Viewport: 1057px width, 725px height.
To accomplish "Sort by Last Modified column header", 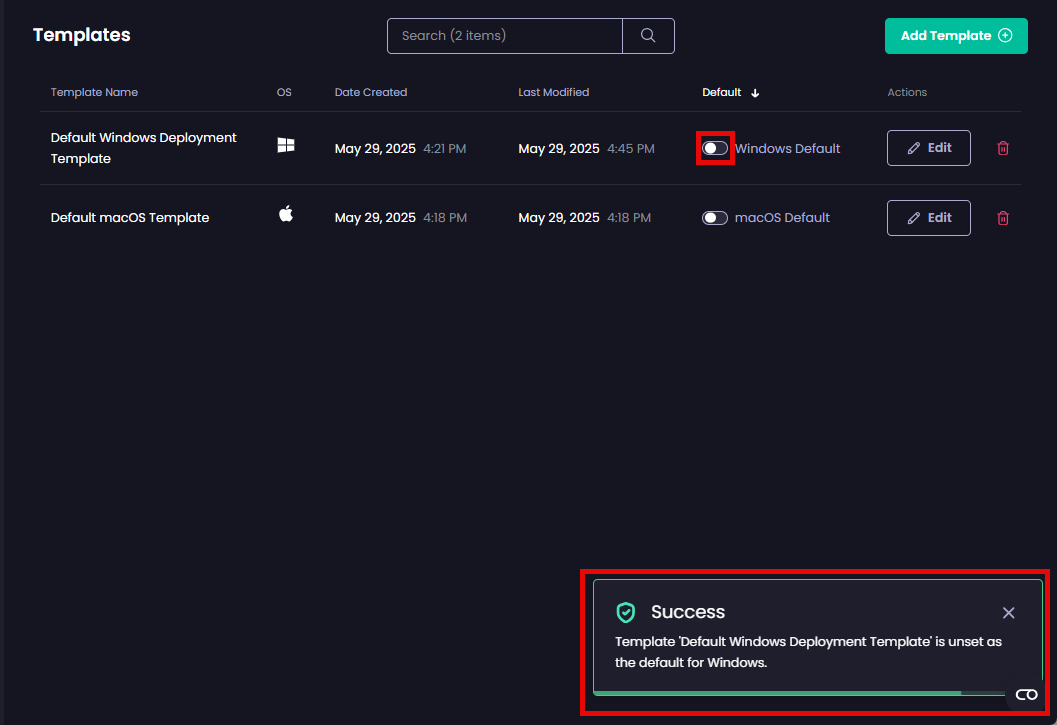I will [x=553, y=92].
